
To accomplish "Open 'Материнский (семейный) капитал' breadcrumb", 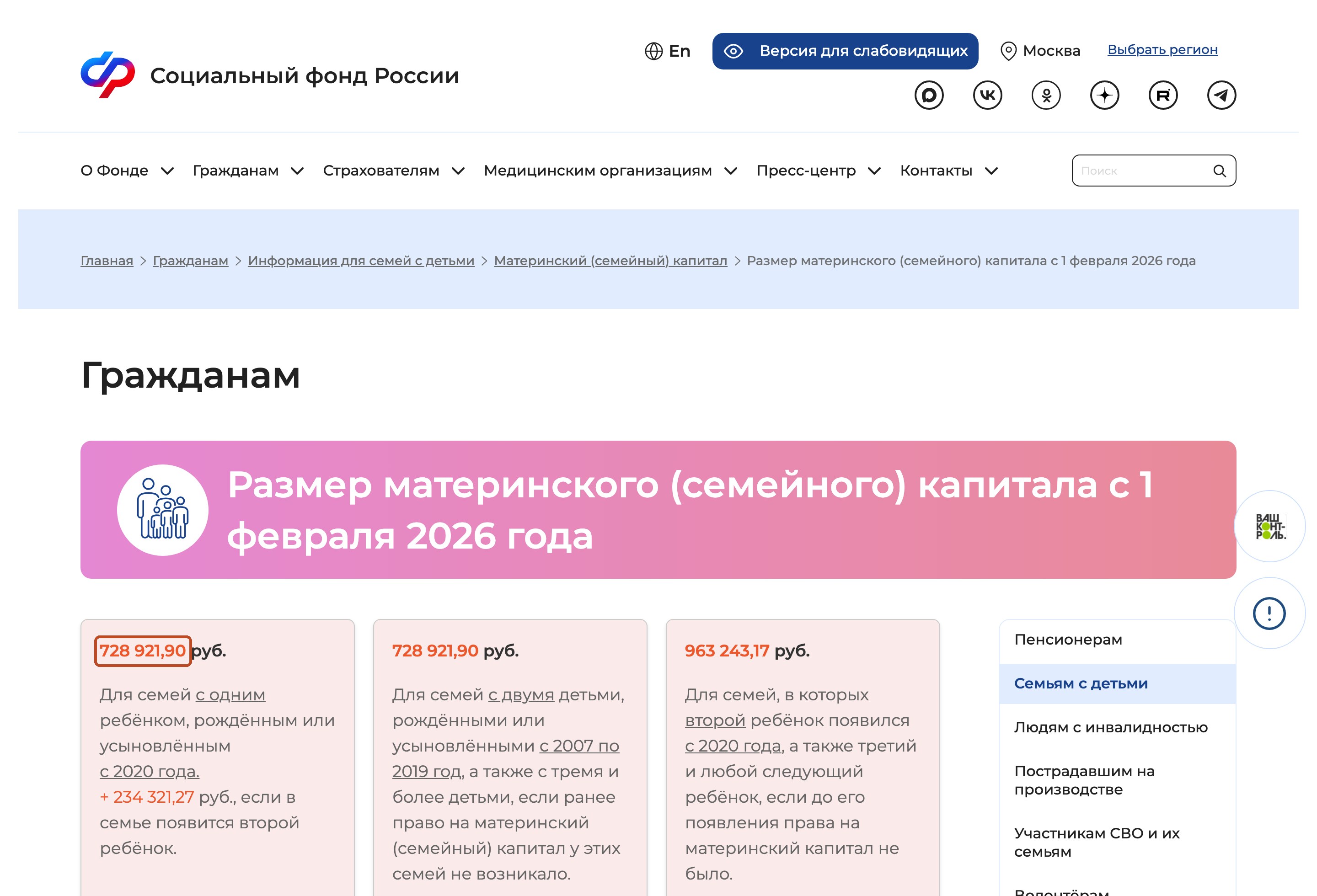I will (610, 261).
